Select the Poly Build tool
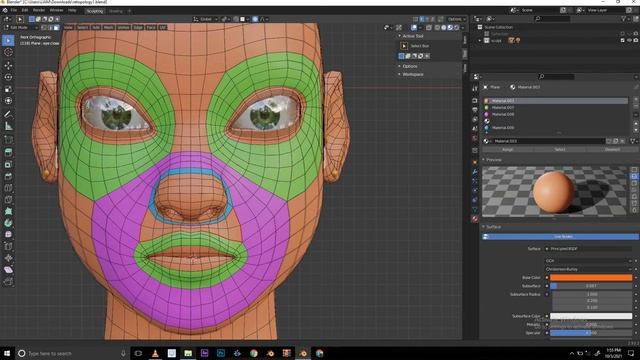The height and width of the screenshot is (360, 640). (8, 211)
